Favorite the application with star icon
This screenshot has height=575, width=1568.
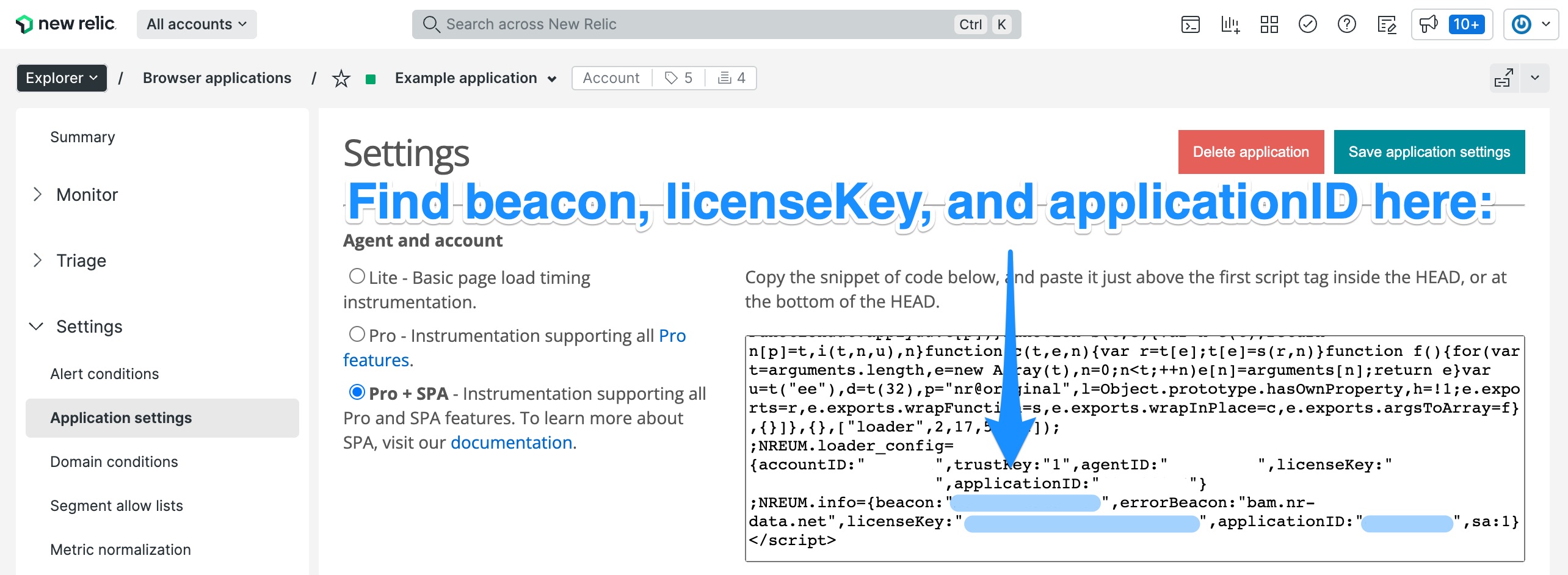coord(341,78)
